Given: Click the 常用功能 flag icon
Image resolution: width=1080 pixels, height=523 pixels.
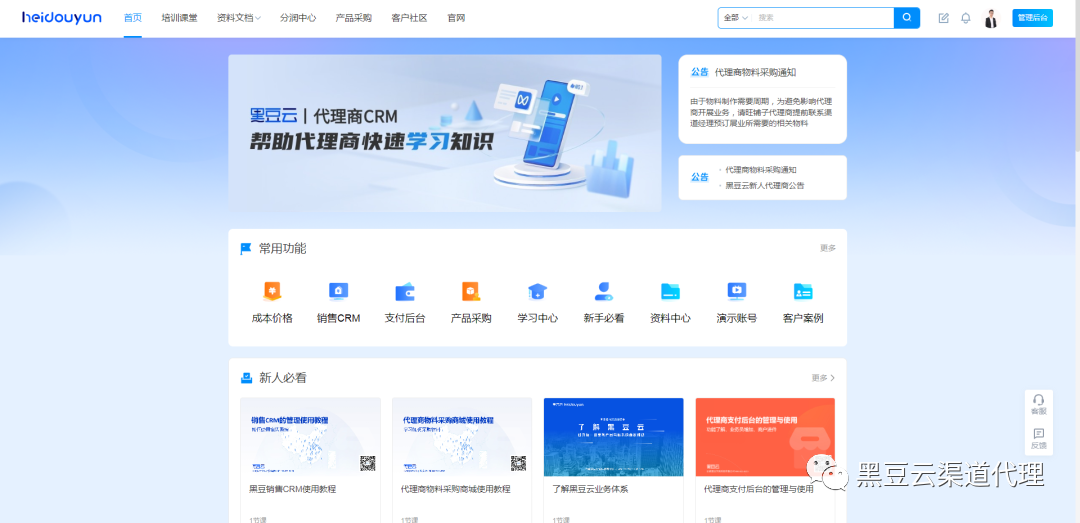Looking at the screenshot, I should tap(246, 249).
